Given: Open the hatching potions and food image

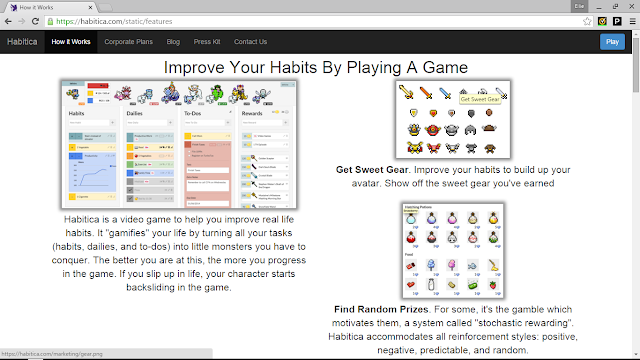Looking at the screenshot, I should click(x=453, y=251).
